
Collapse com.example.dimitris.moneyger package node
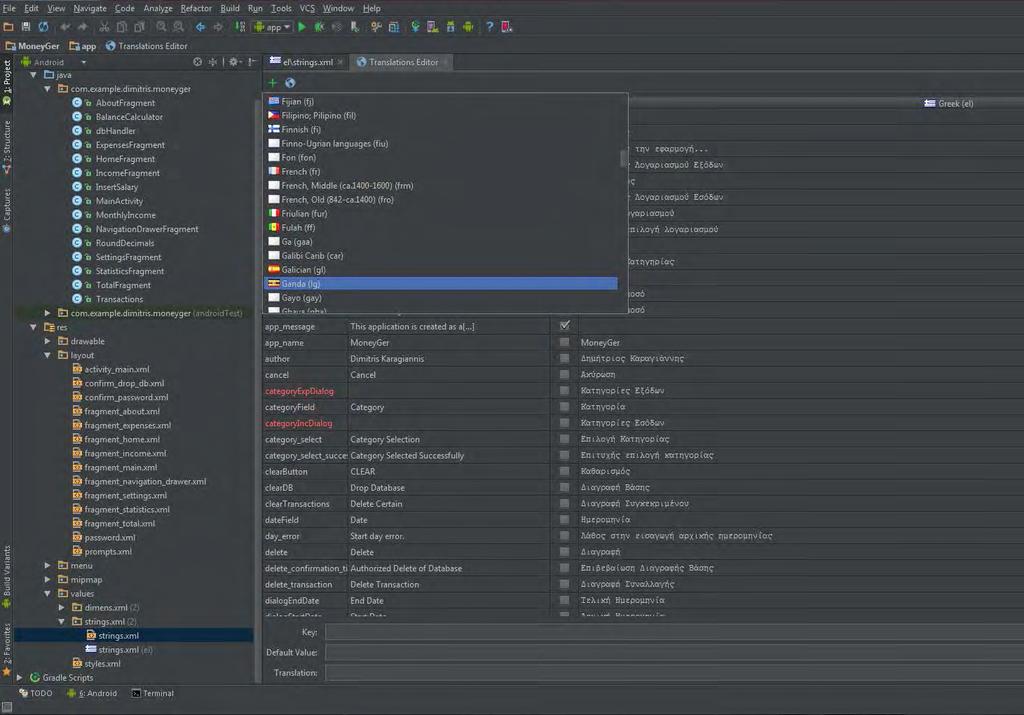coord(48,89)
